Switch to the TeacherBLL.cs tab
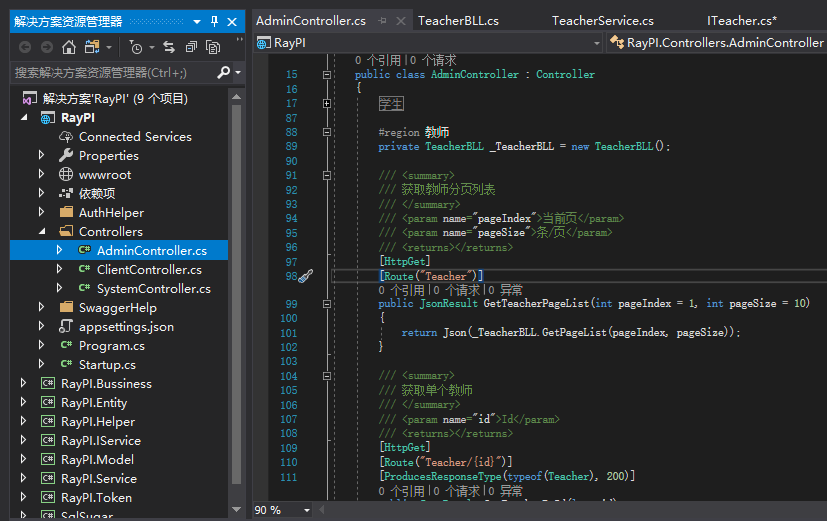 (x=458, y=21)
